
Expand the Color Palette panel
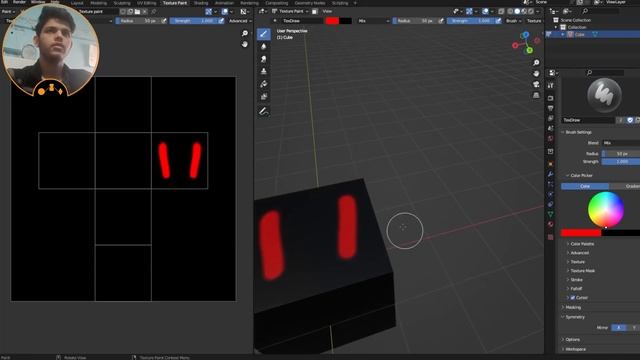tap(582, 244)
